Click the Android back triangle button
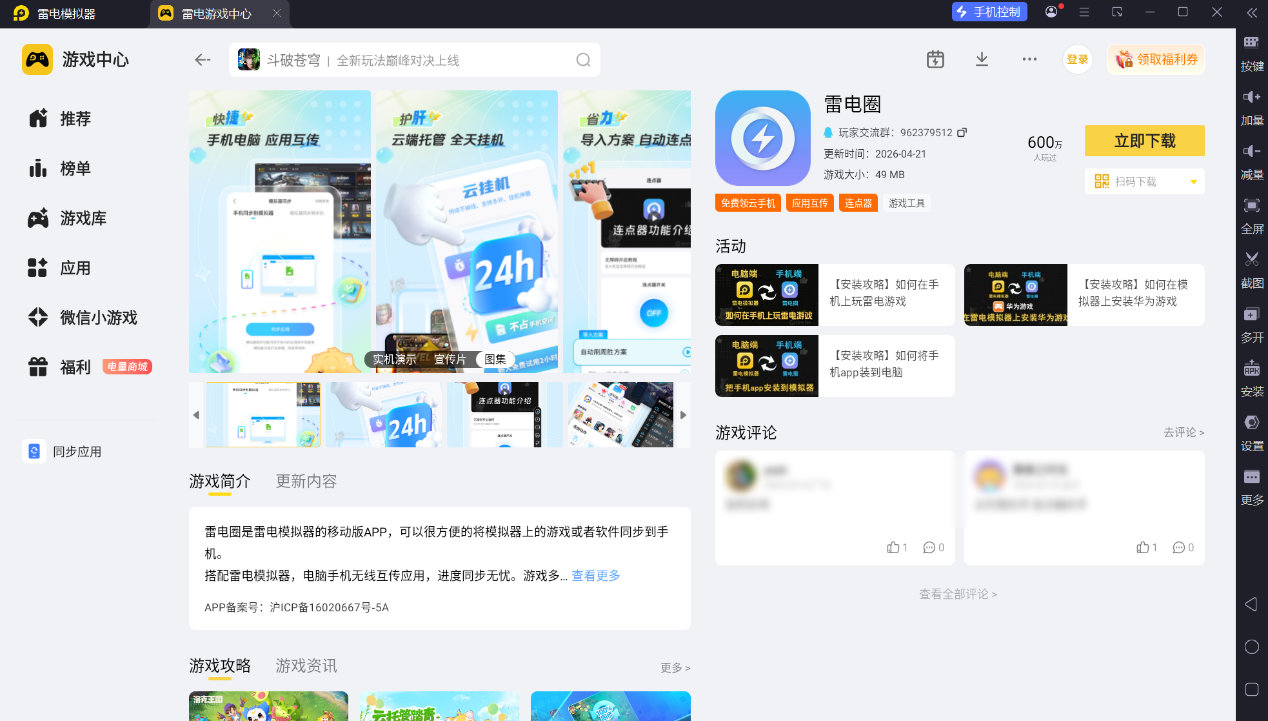Viewport: 1268px width, 721px height. pos(1251,604)
